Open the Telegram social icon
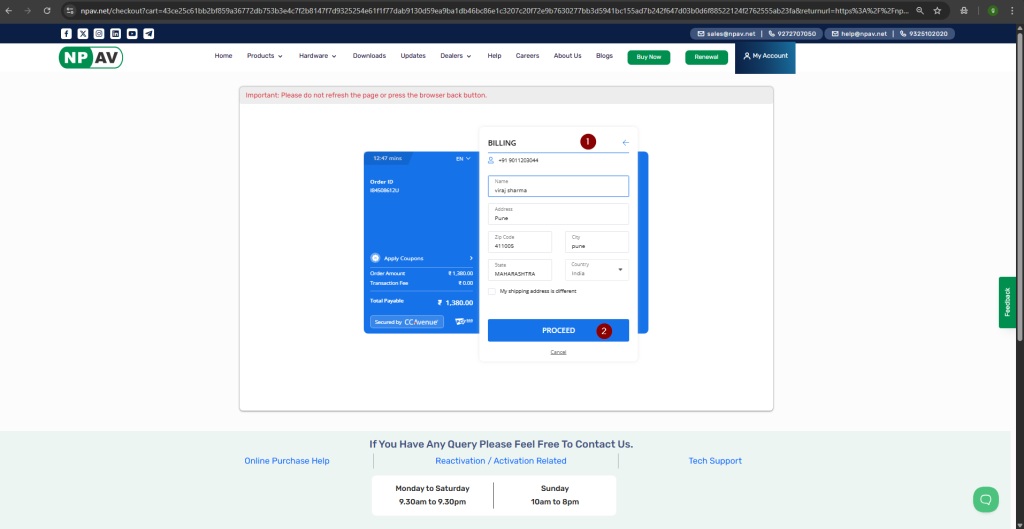Viewport: 1024px width, 529px height. pyautogui.click(x=149, y=33)
